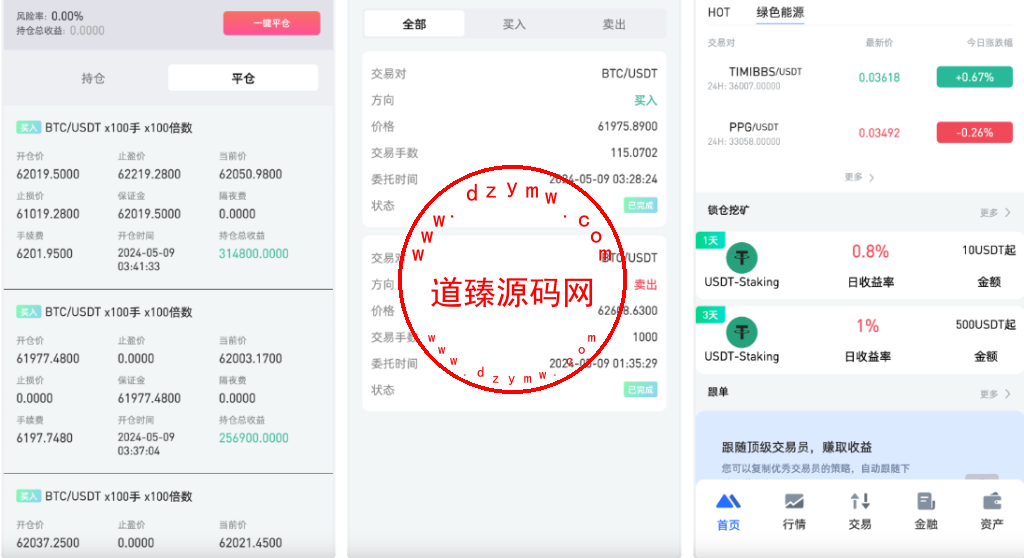
Task: Click the 当前价 value 62021.4500
Action: click(250, 543)
